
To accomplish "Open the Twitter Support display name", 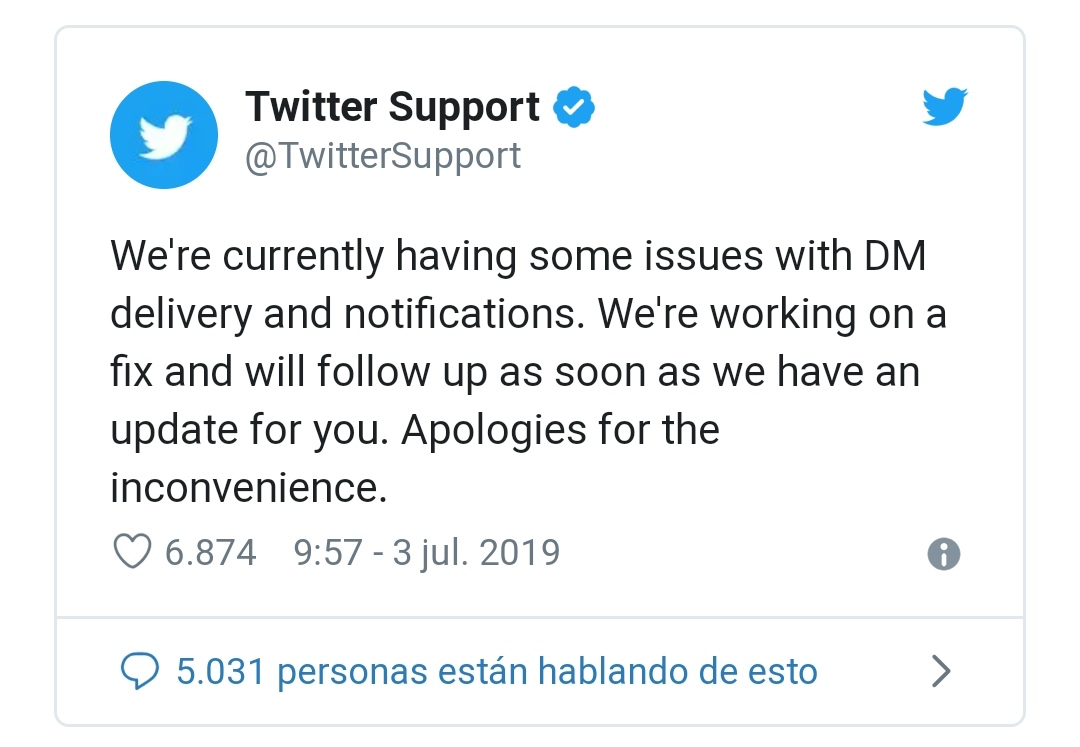I will coord(393,107).
